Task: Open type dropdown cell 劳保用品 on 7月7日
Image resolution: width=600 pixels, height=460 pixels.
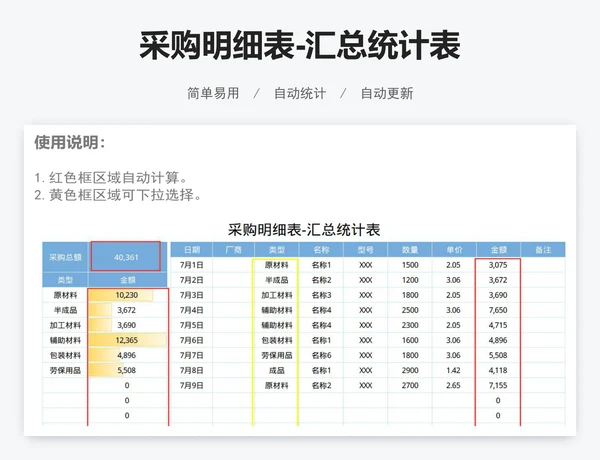Action: pyautogui.click(x=276, y=356)
